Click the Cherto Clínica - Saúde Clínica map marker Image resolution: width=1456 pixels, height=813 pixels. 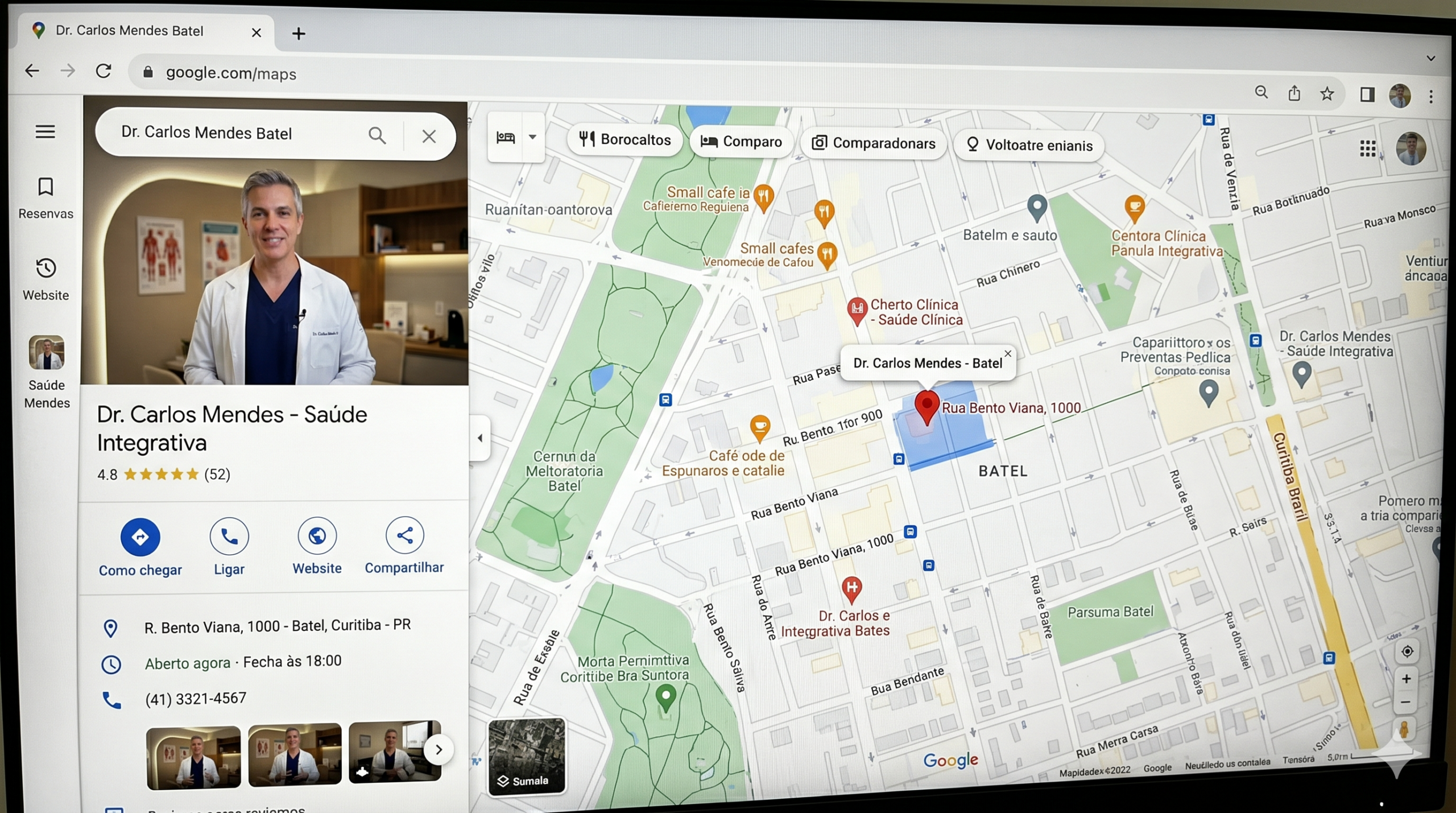(857, 311)
